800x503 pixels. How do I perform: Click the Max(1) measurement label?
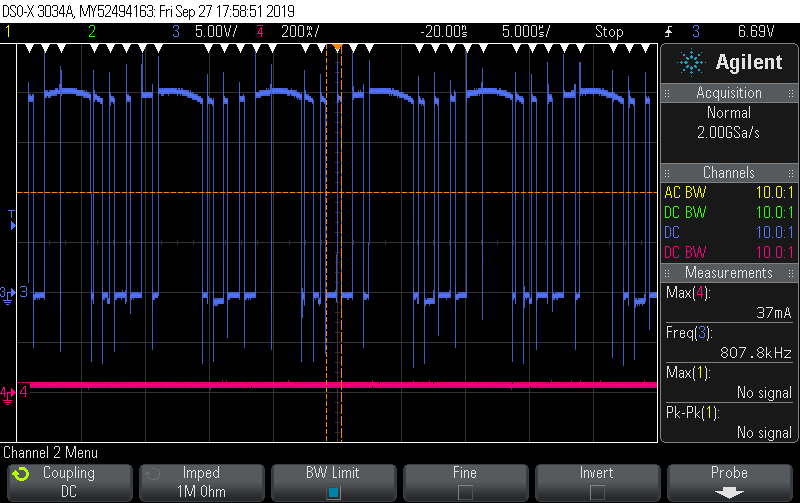pyautogui.click(x=688, y=373)
